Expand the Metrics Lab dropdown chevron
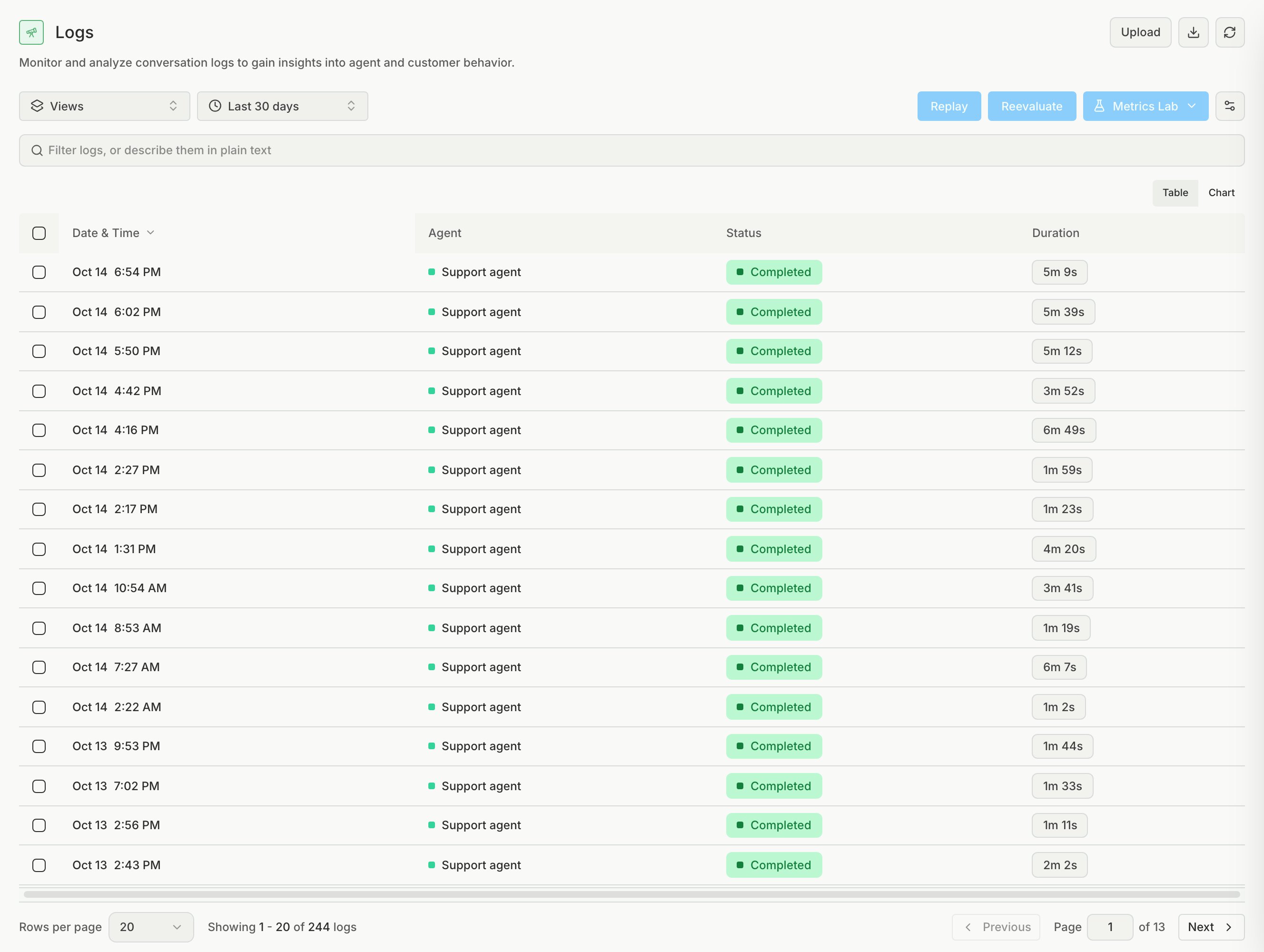Viewport: 1264px width, 952px height. click(1192, 106)
